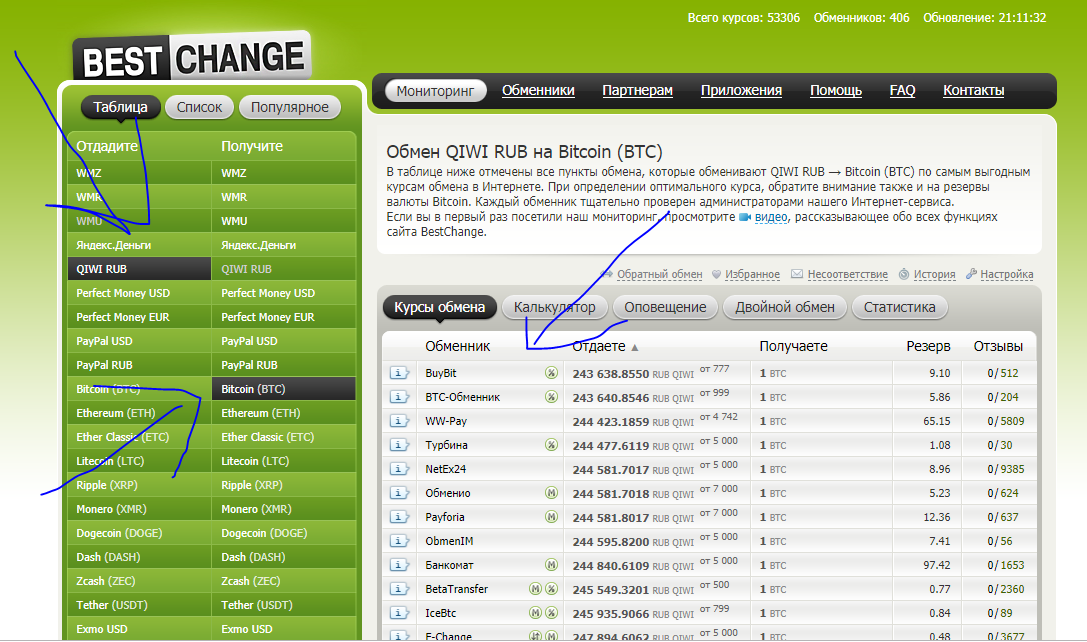The width and height of the screenshot is (1087, 642).
Task: Click the percent badge next to BTC-Обменник
Action: coord(551,397)
